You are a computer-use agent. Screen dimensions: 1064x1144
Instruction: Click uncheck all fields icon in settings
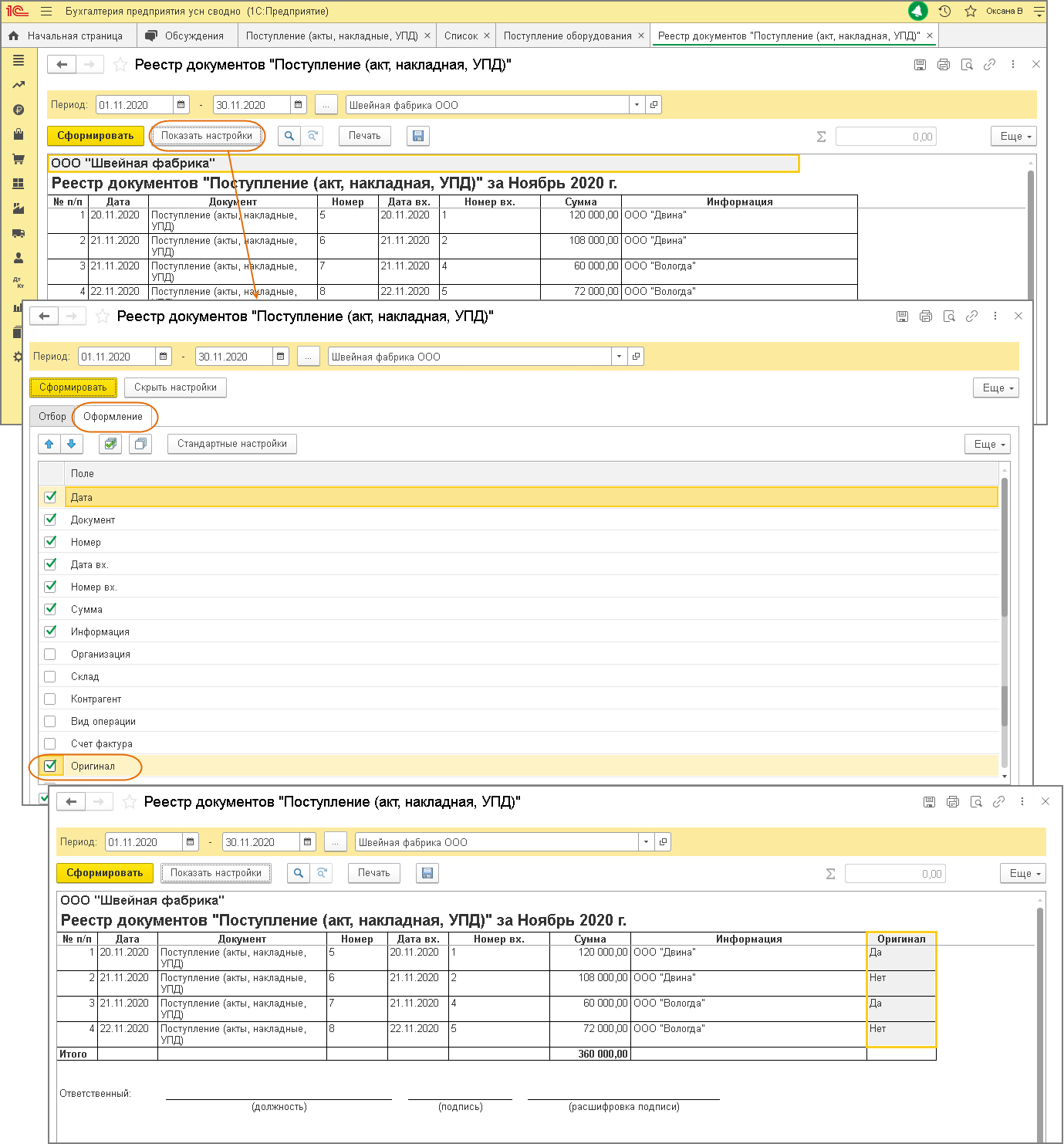click(140, 444)
